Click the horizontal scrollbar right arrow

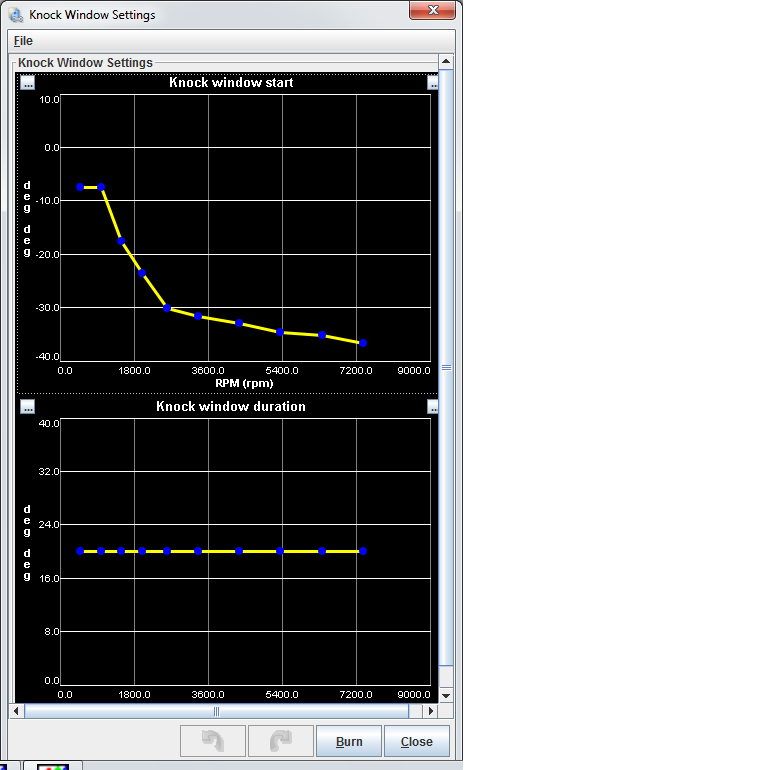point(431,711)
